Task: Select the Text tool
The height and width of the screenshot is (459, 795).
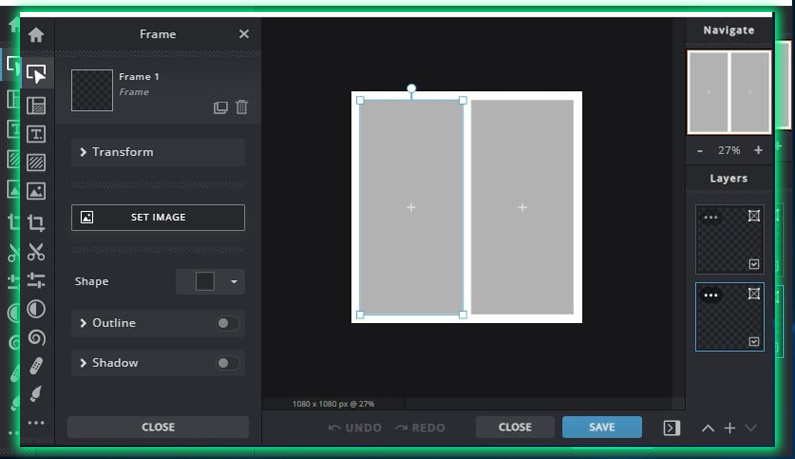Action: point(36,134)
